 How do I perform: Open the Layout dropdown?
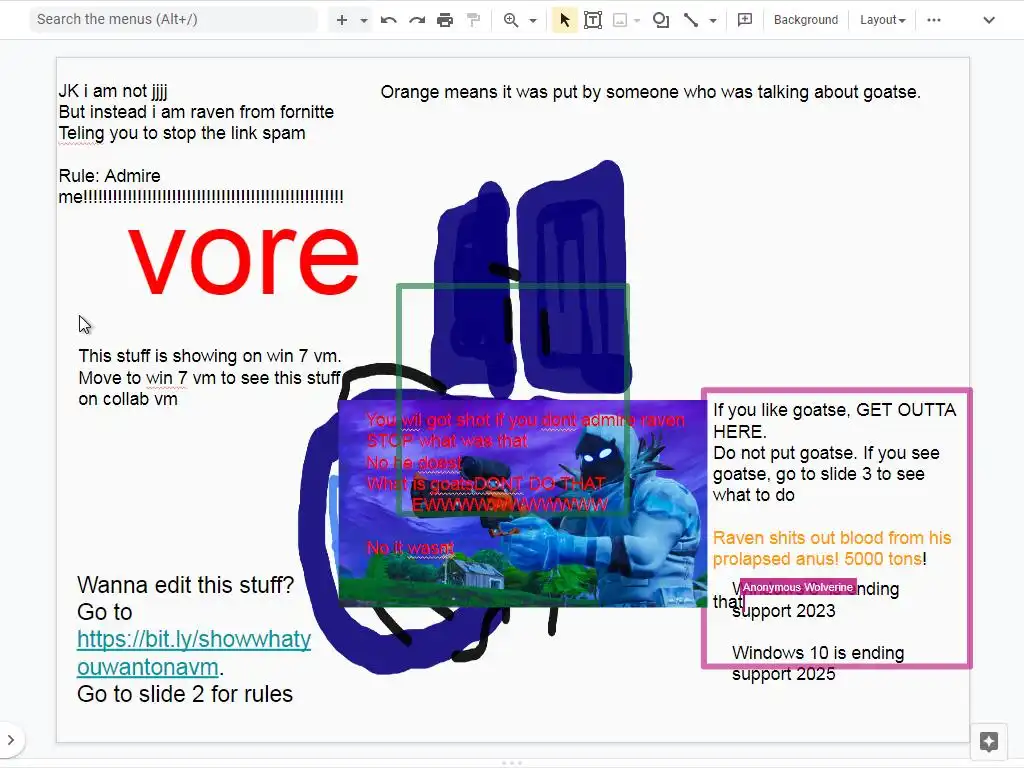[882, 20]
